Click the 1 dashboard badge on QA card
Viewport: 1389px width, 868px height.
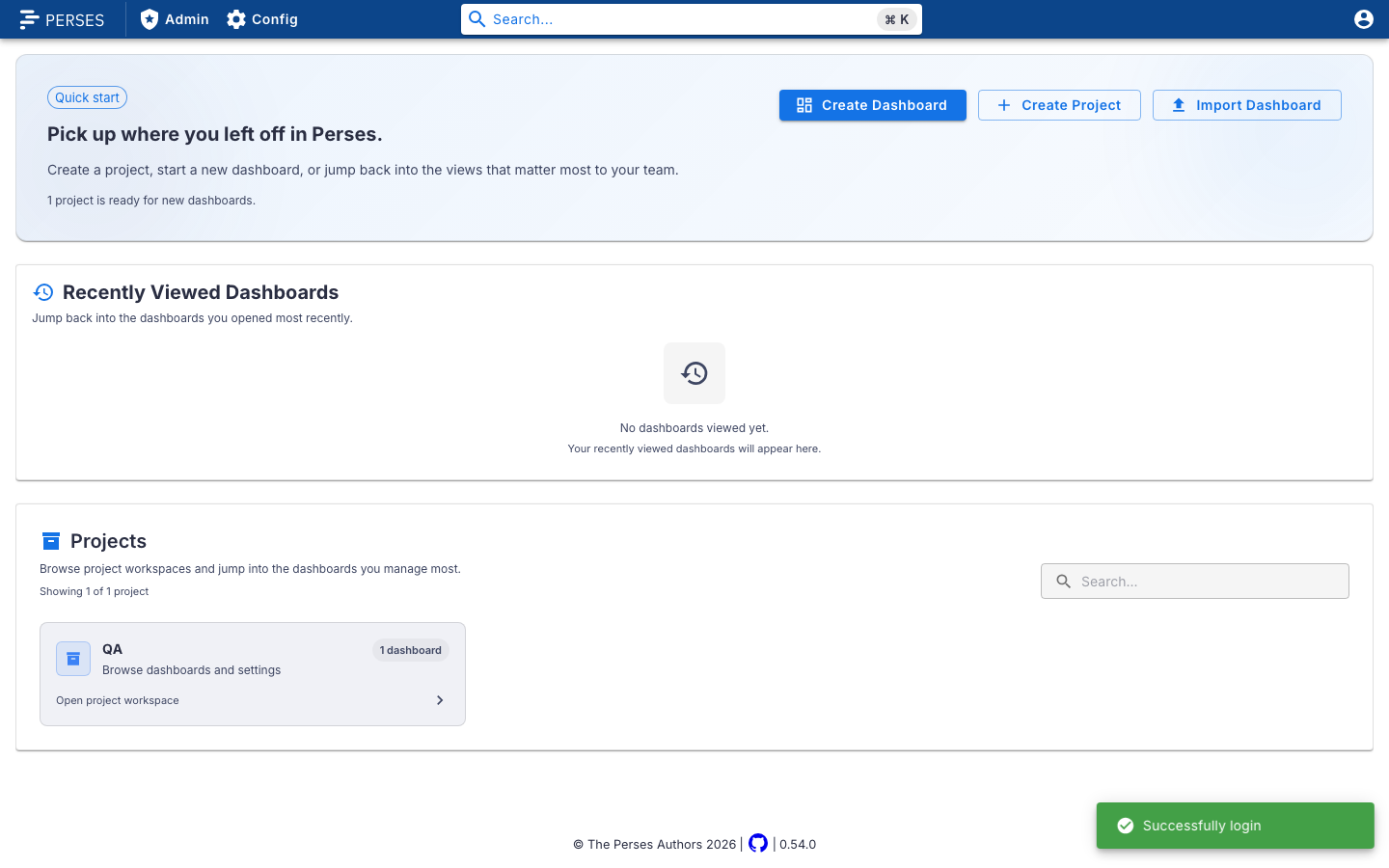tap(411, 650)
